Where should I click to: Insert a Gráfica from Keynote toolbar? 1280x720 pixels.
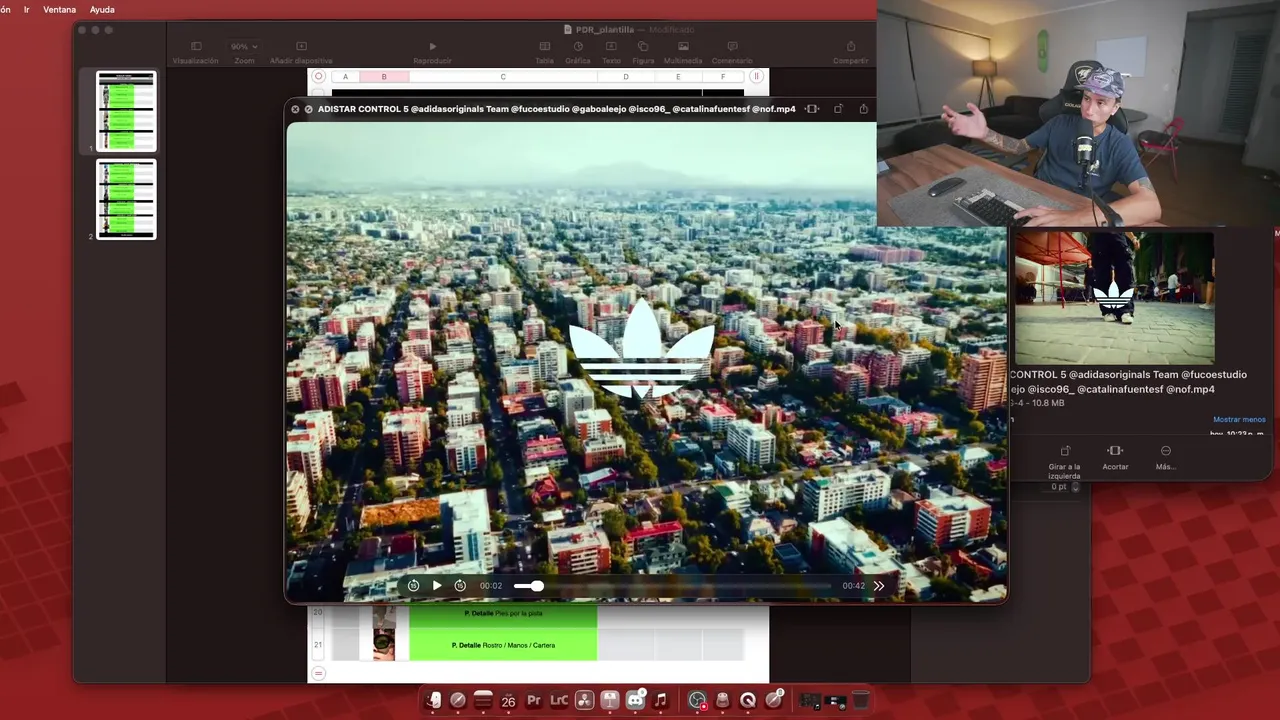[578, 53]
